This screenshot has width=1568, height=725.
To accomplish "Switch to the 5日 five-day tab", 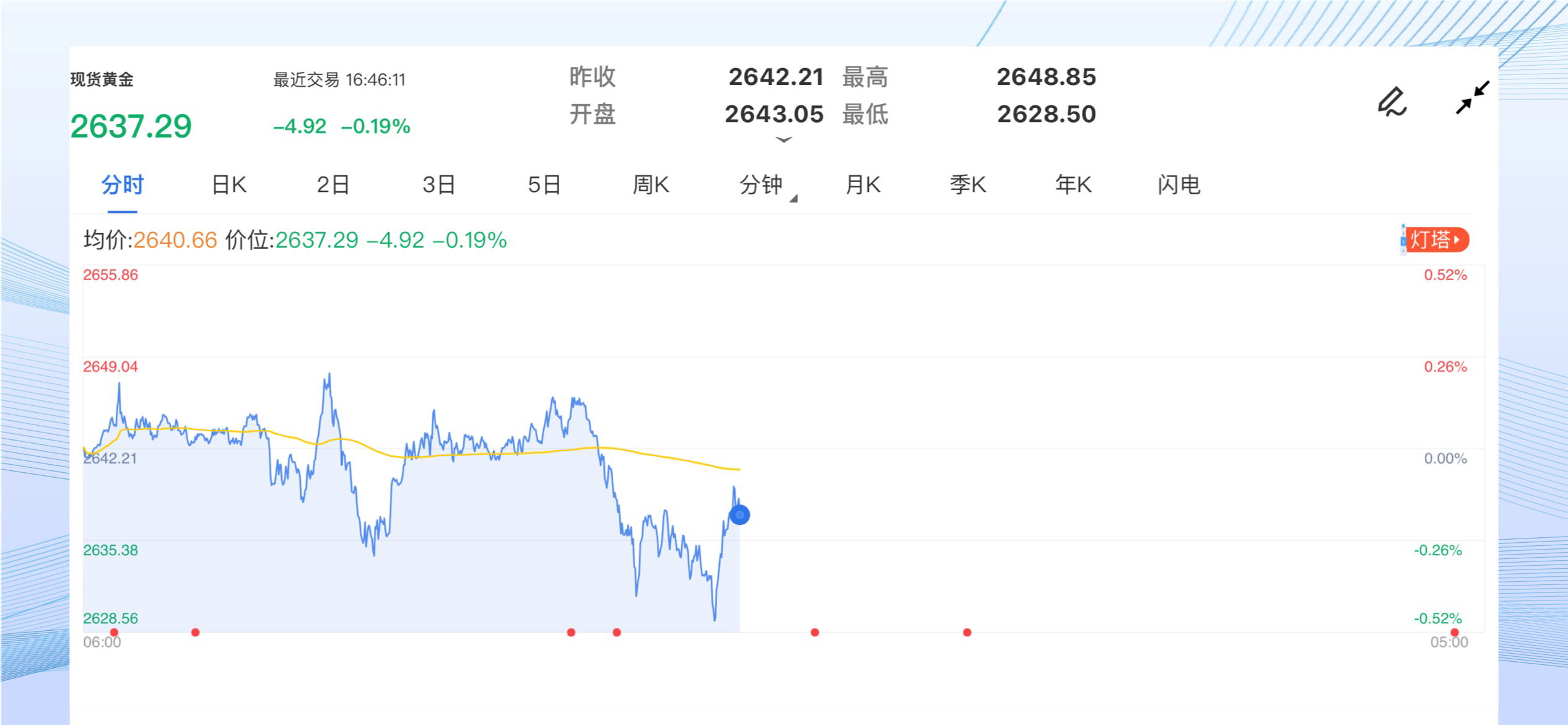I will 544,185.
